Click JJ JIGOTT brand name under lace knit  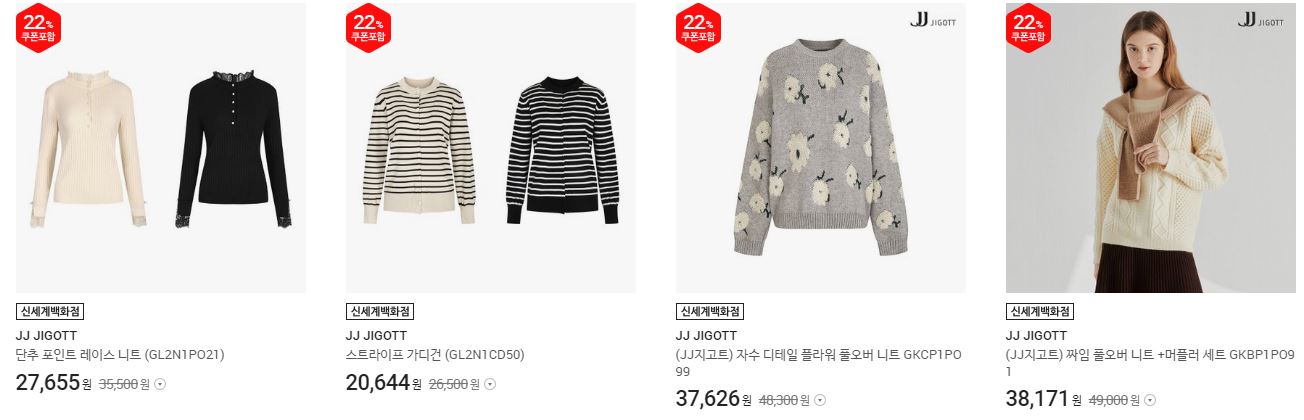tap(47, 336)
